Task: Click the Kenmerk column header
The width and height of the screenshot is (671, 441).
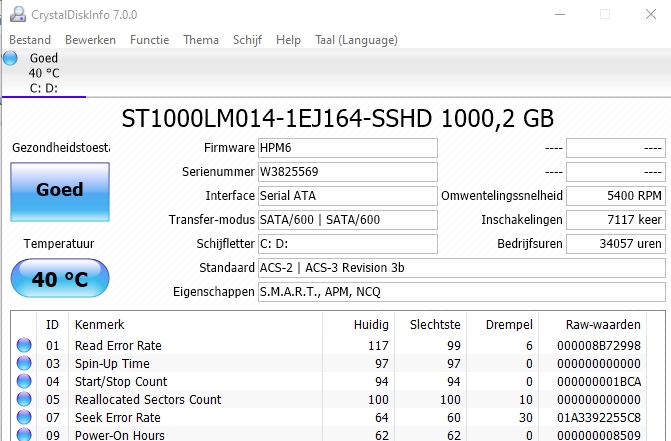Action: point(100,325)
